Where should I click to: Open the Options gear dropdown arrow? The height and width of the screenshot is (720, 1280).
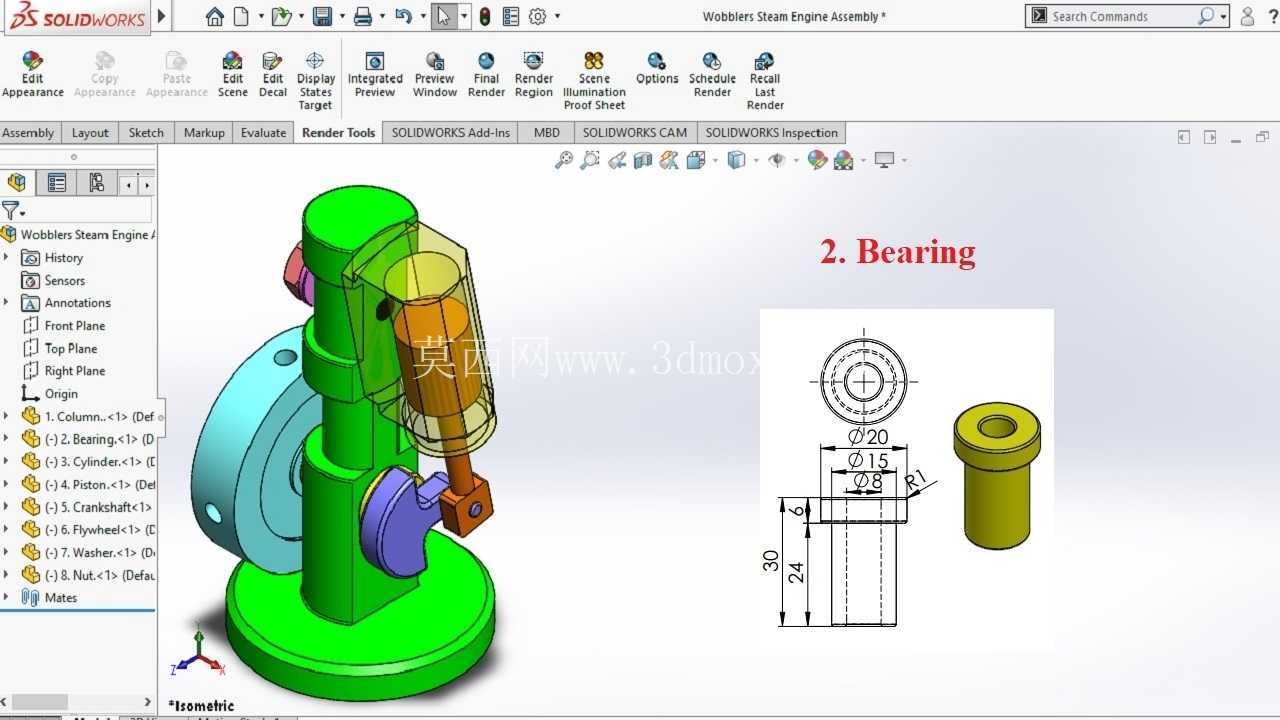pyautogui.click(x=557, y=16)
